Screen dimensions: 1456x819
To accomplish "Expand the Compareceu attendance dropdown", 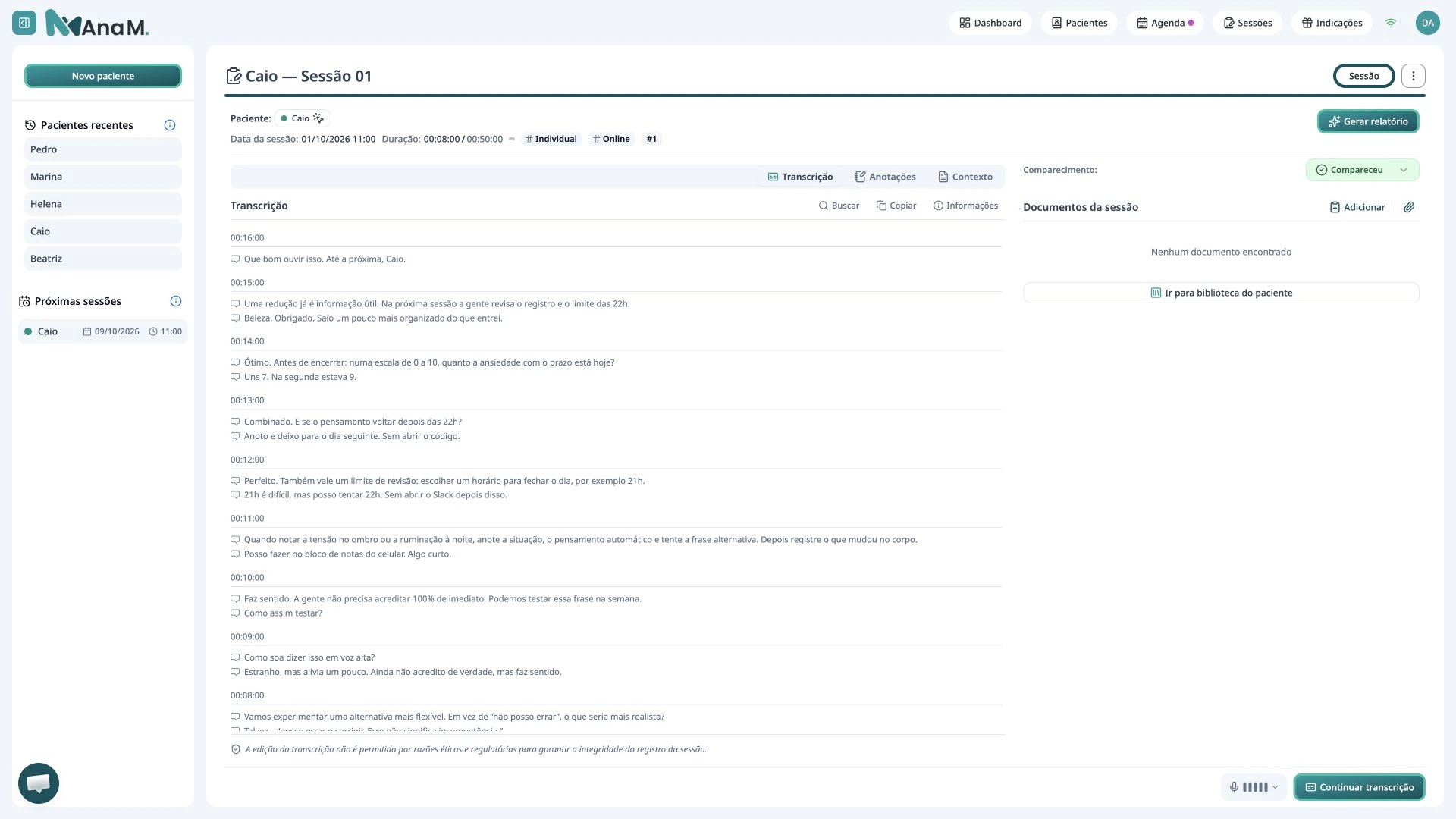I will pos(1362,170).
